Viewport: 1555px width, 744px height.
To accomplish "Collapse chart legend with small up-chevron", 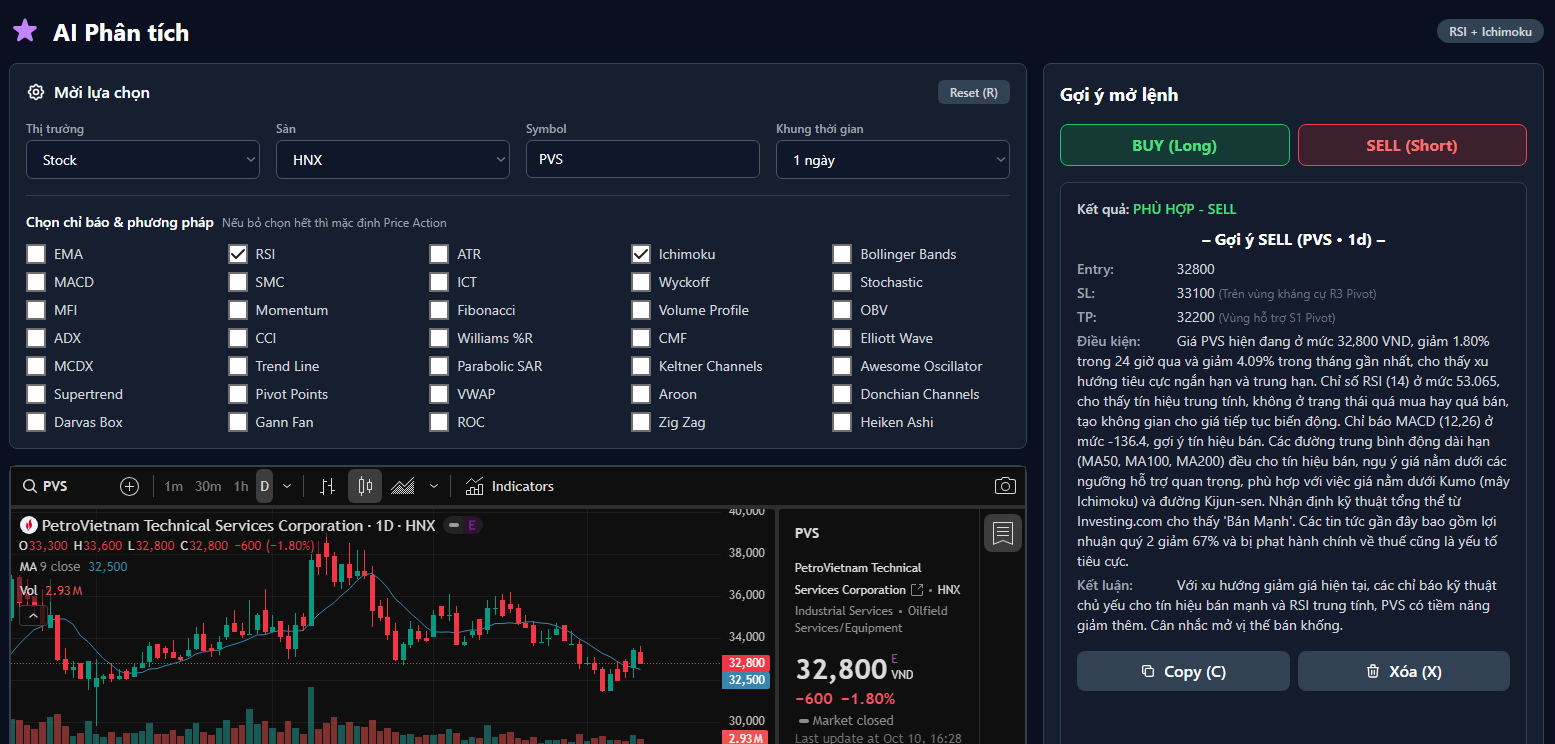I will click(34, 616).
